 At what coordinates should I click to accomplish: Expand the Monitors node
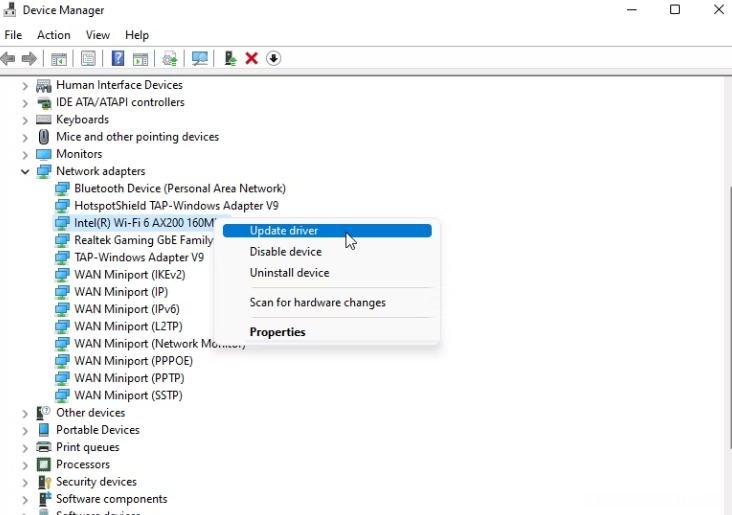pyautogui.click(x=25, y=155)
